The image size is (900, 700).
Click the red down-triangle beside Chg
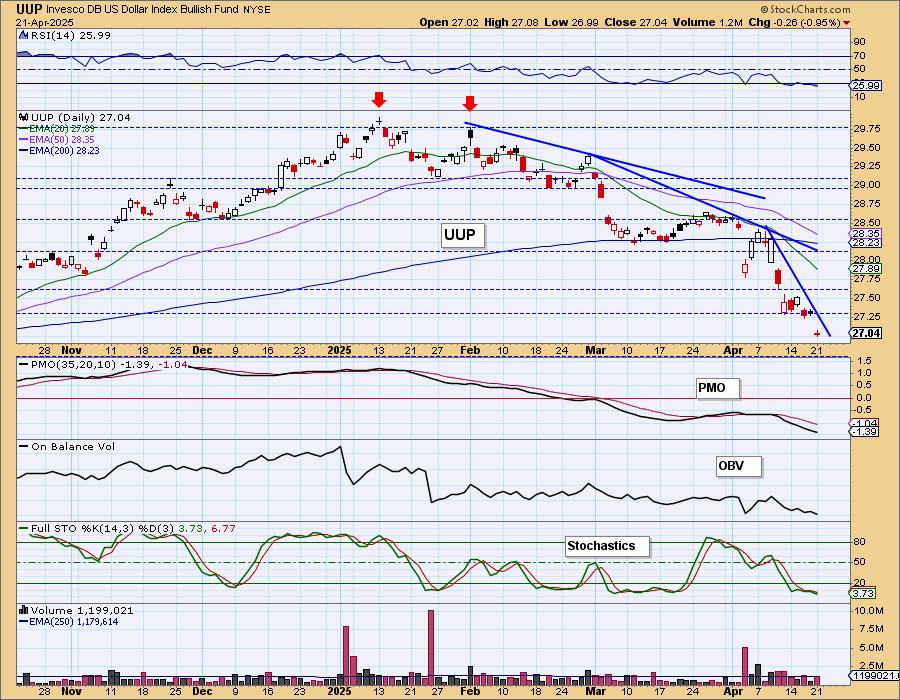click(x=847, y=23)
